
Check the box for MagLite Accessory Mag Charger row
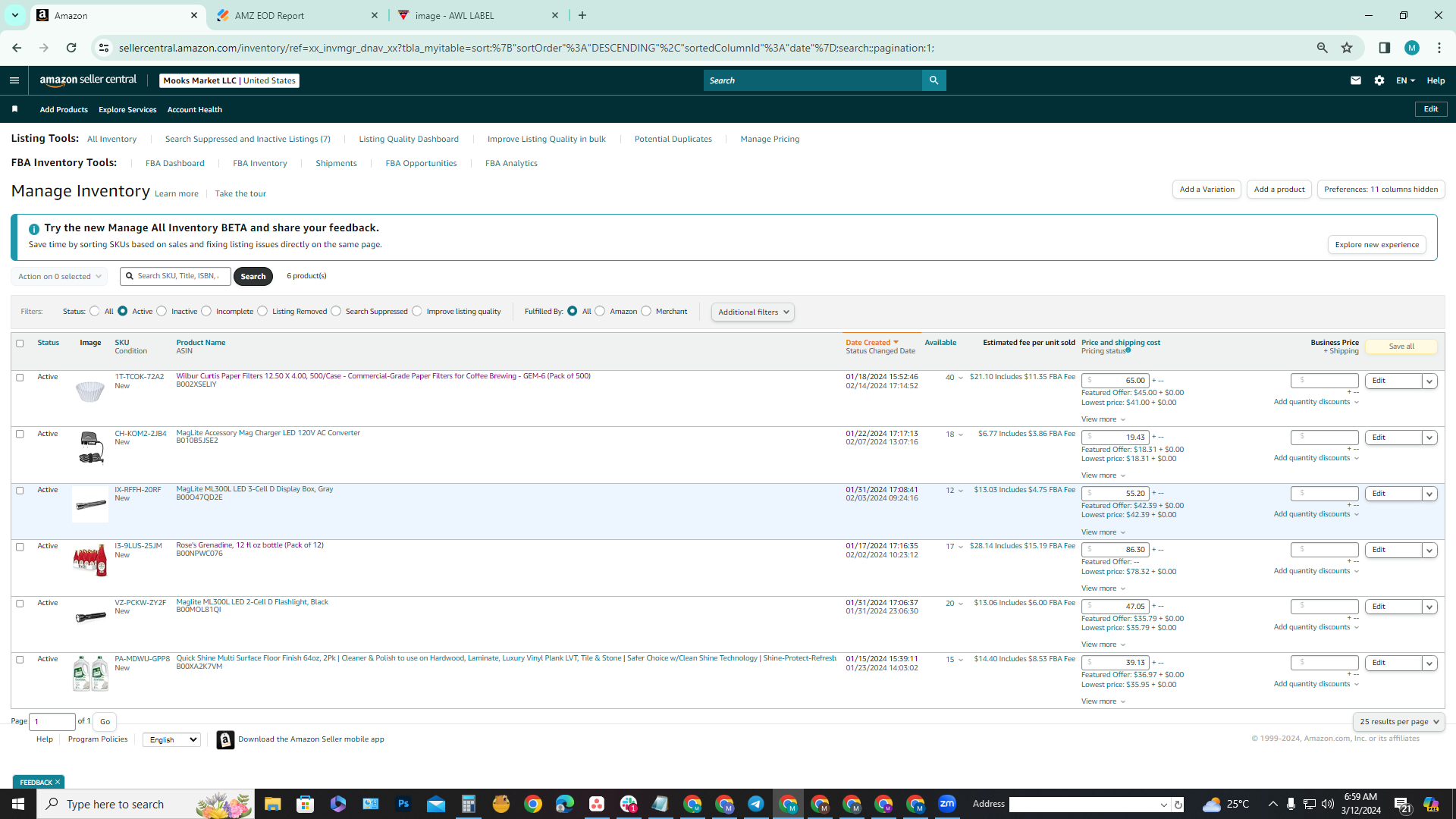click(x=20, y=435)
